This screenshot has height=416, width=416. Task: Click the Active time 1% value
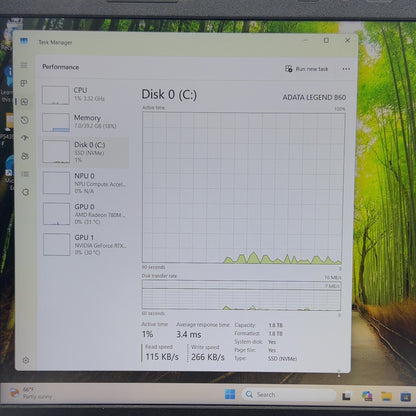(x=147, y=334)
